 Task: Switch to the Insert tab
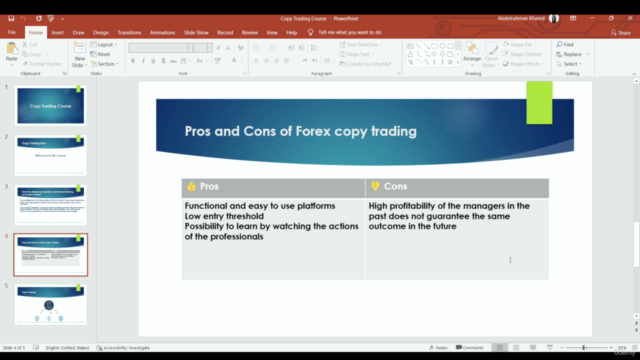(58, 32)
